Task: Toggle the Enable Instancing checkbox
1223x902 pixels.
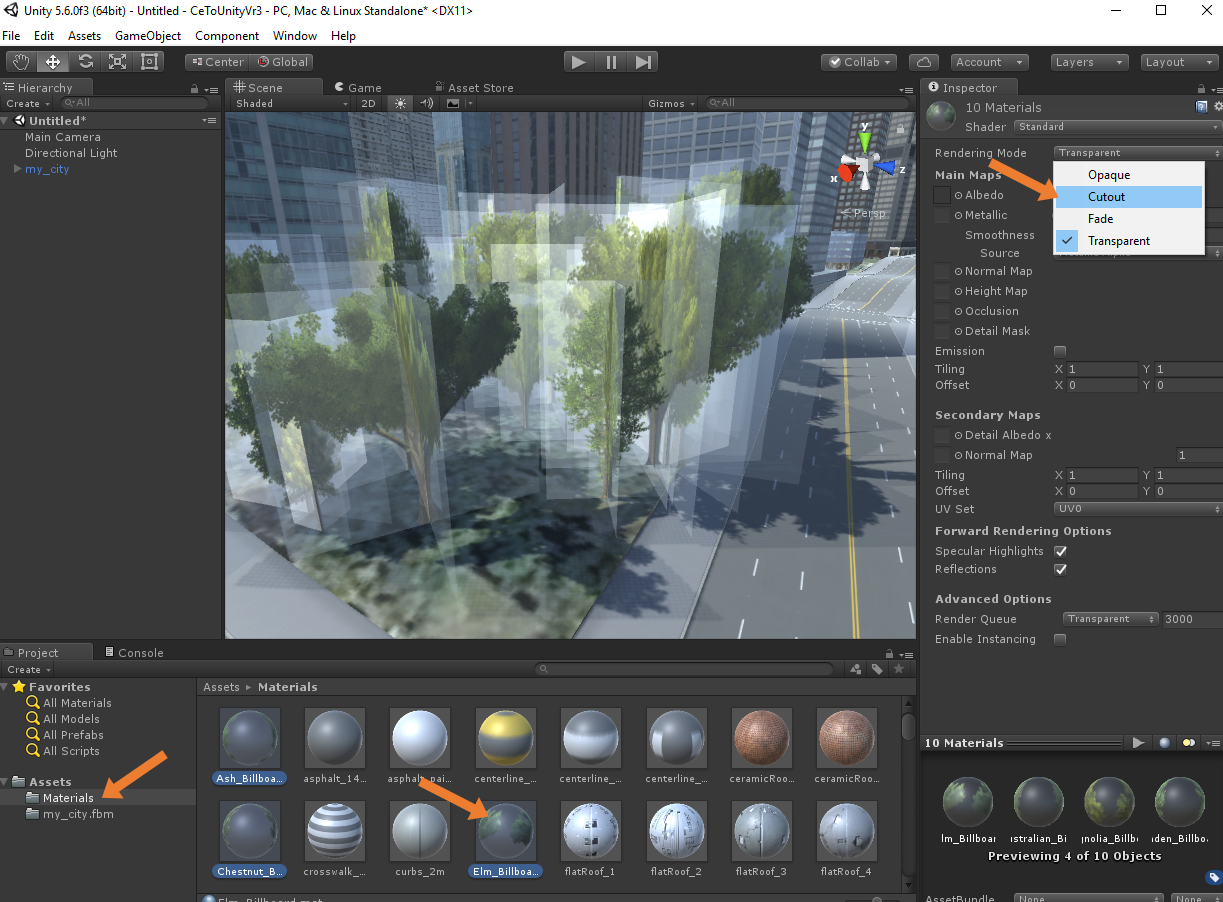Action: pyautogui.click(x=1060, y=639)
